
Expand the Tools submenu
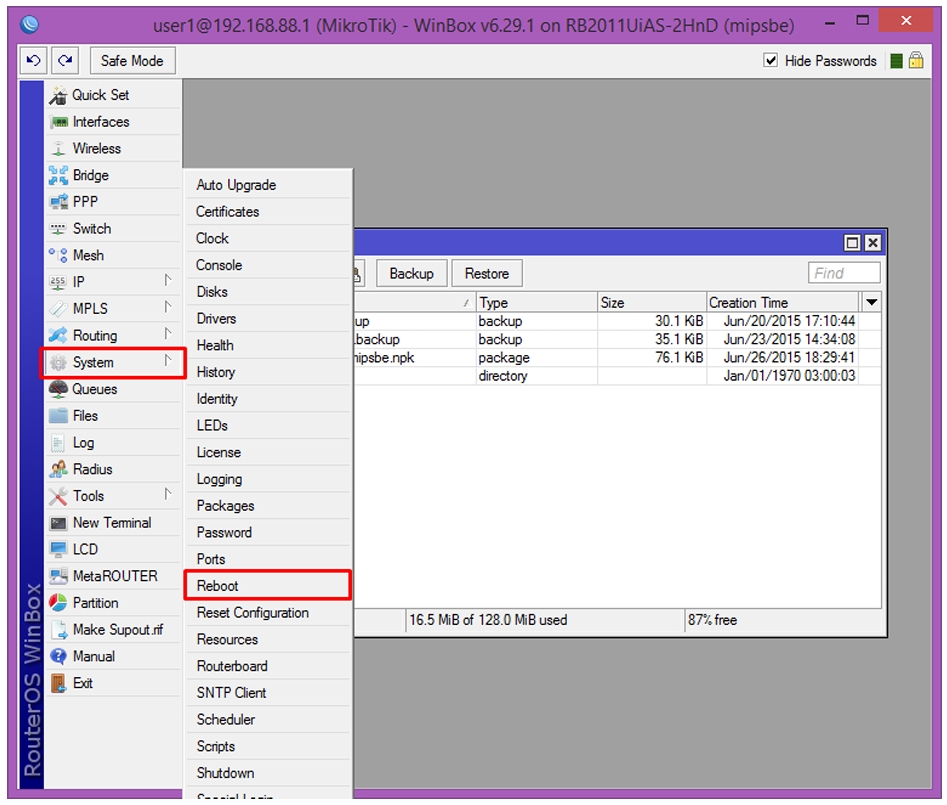point(168,495)
